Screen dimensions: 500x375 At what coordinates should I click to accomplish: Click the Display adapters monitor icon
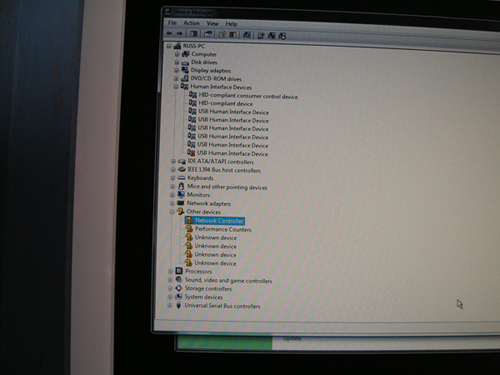tap(185, 70)
